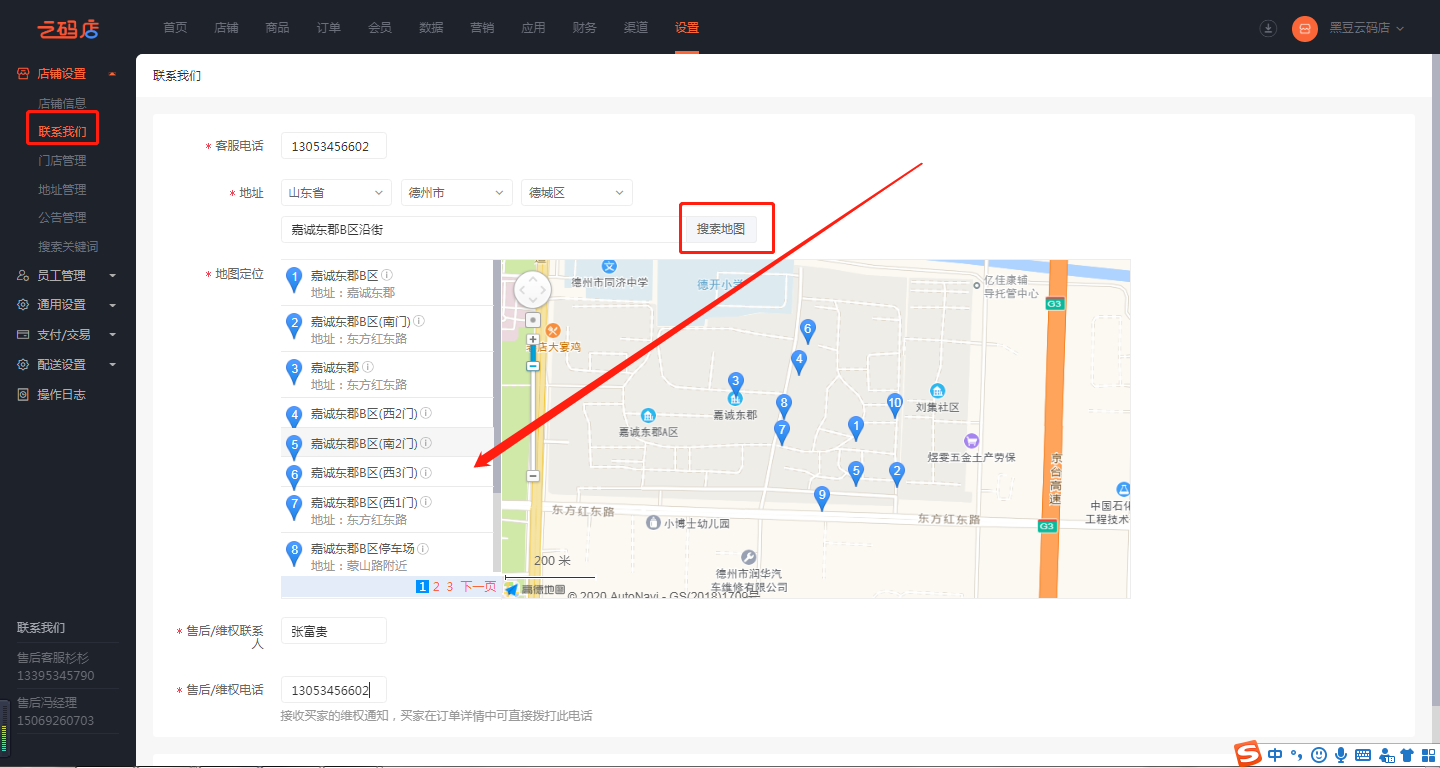
Task: Expand the 员工管理 sidebar section
Action: tap(68, 275)
